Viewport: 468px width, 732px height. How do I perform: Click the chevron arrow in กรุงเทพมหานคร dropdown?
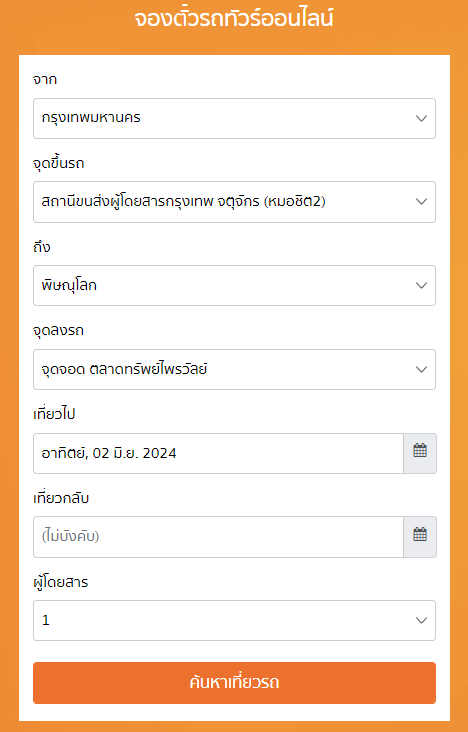pyautogui.click(x=421, y=119)
